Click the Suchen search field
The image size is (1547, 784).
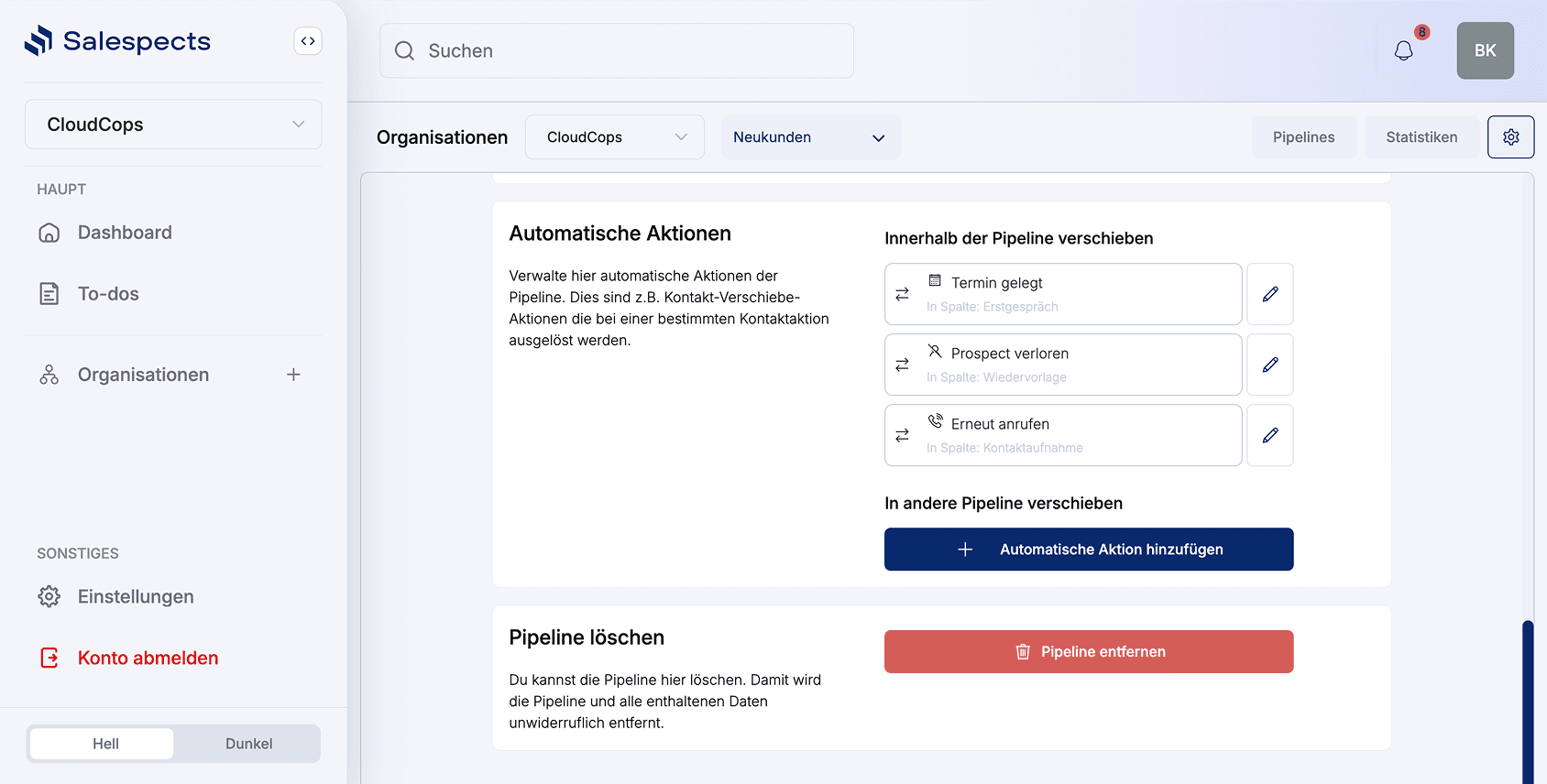point(617,51)
